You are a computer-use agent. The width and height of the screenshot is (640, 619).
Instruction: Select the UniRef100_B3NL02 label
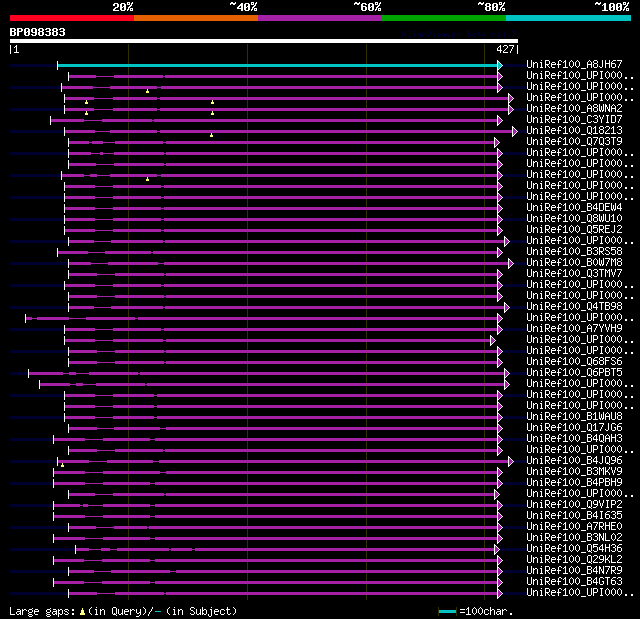pos(574,538)
